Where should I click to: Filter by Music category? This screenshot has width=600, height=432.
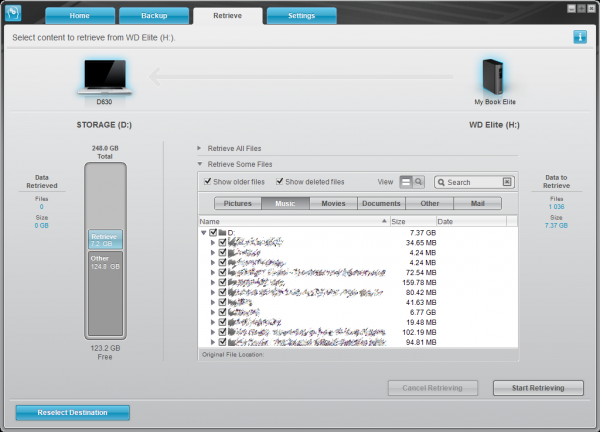coord(285,203)
